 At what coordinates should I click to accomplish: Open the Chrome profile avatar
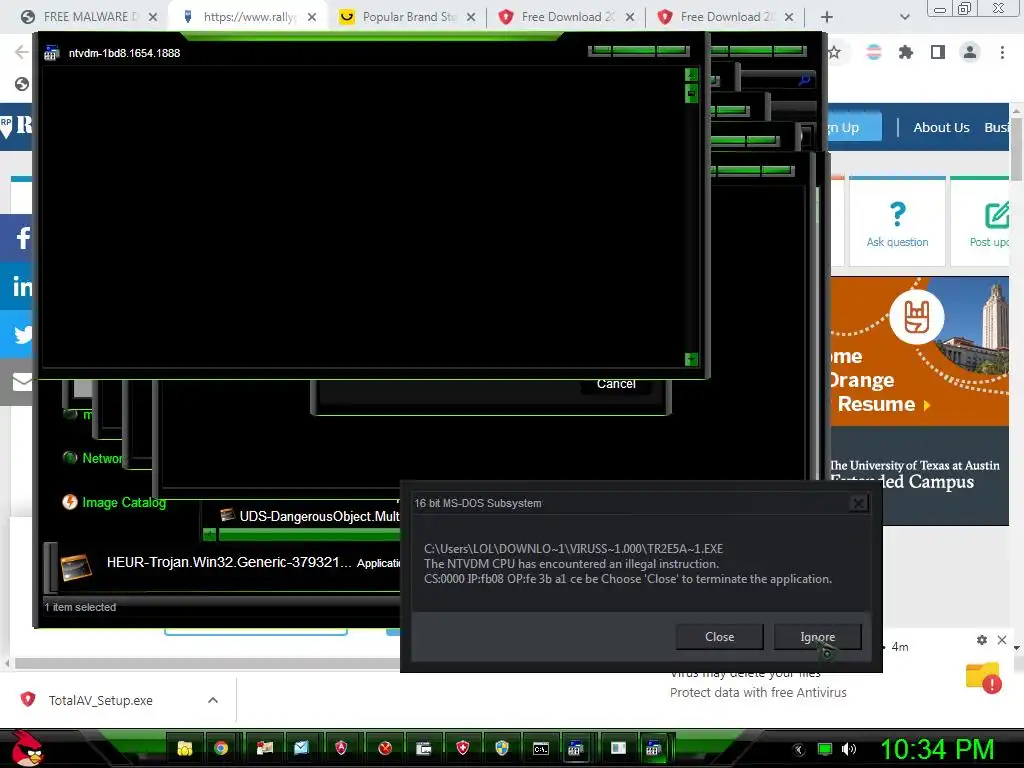point(970,52)
